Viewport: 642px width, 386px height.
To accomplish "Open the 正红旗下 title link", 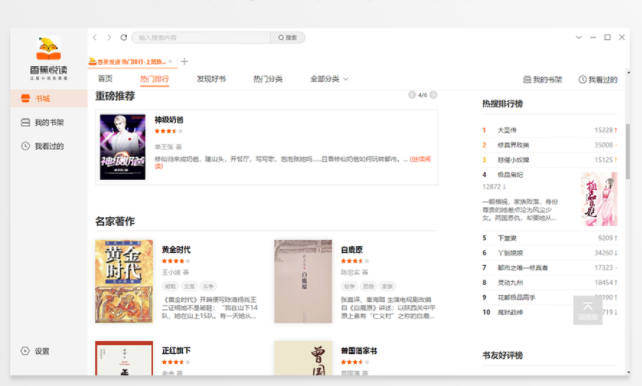I will tap(176, 350).
